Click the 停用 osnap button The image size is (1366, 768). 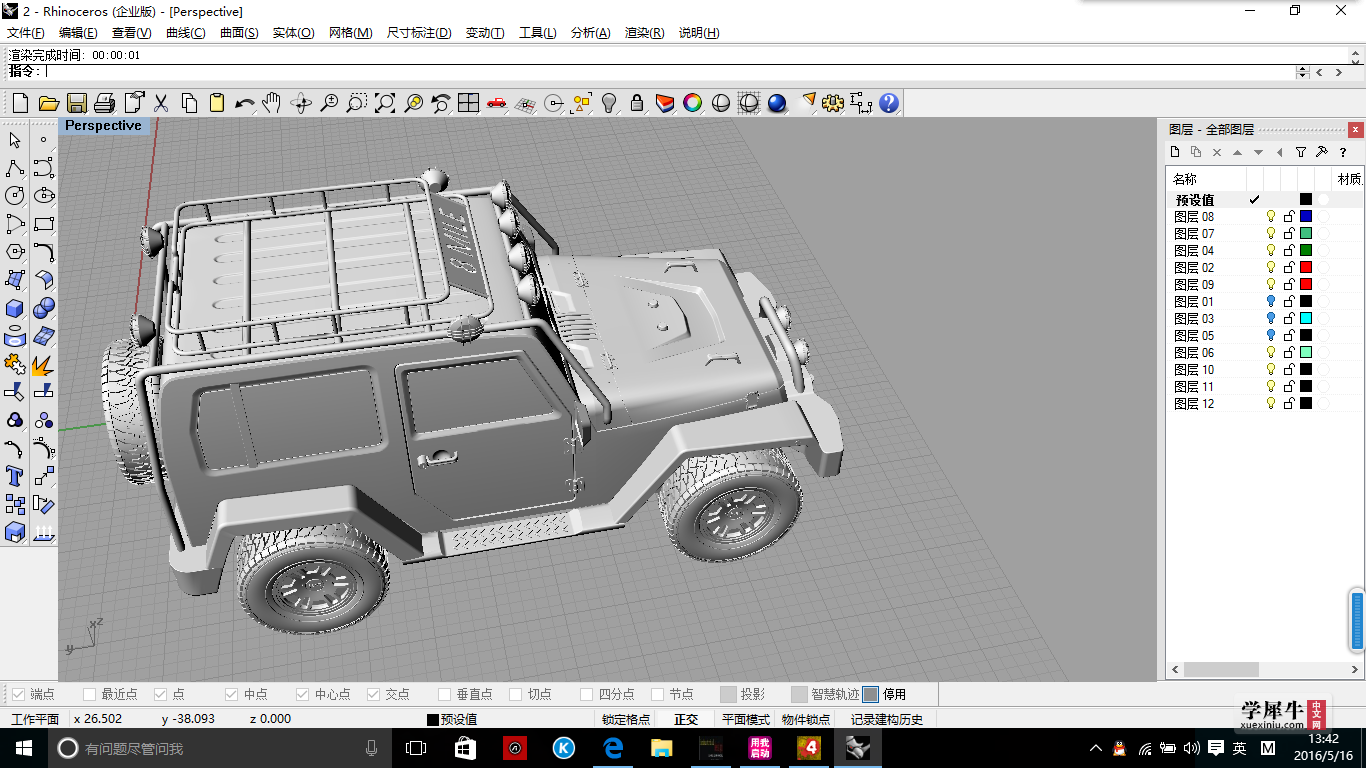(x=886, y=694)
